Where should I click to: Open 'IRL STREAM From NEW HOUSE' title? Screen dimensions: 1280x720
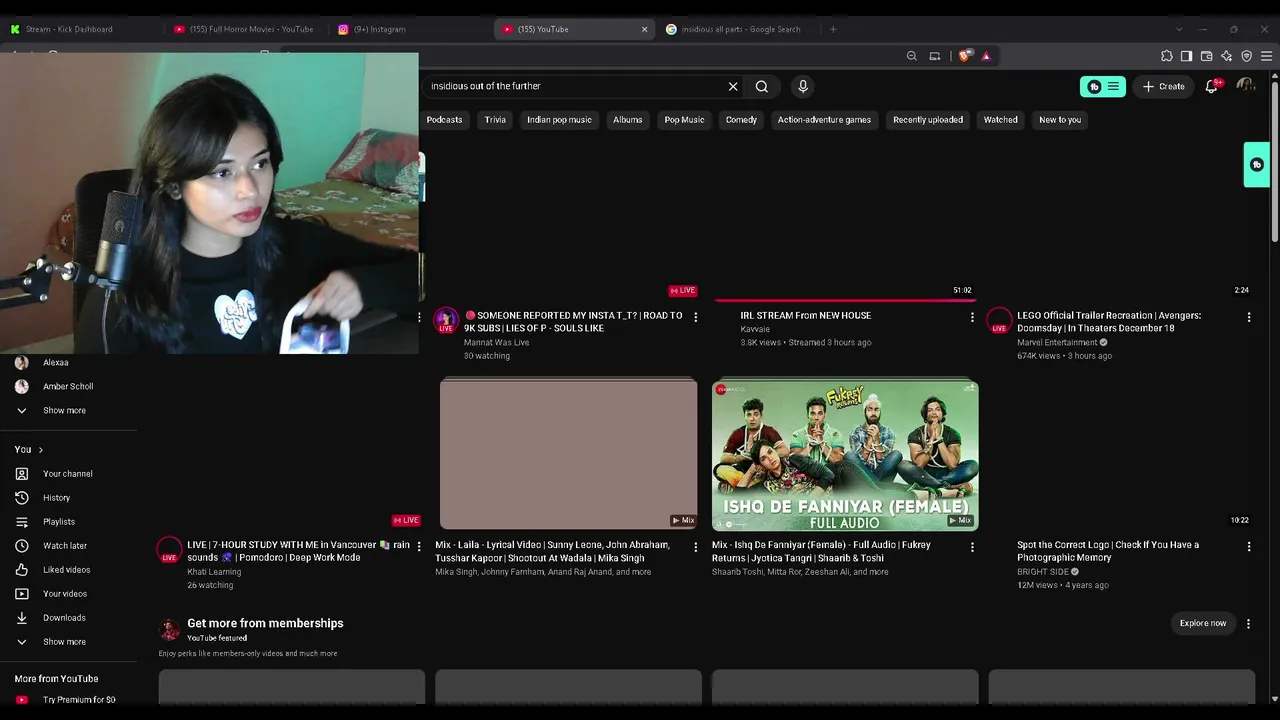coord(806,316)
